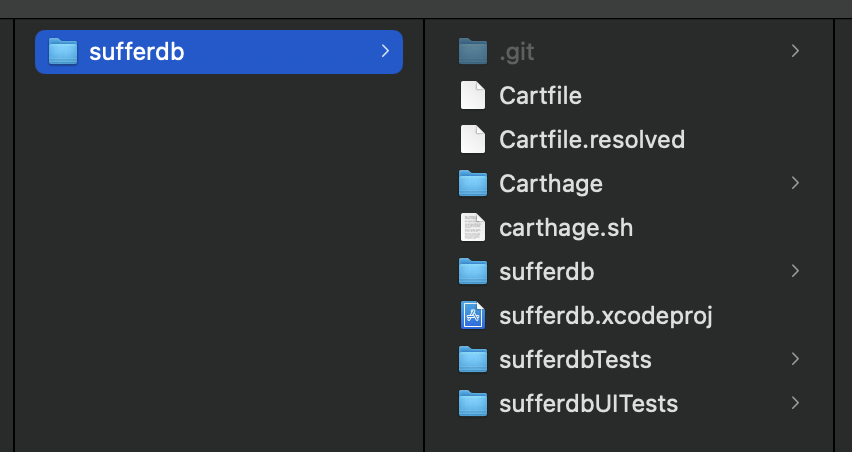Screen dimensions: 852x452
Task: Select the inner sufferdb subfolder name
Action: (x=547, y=271)
